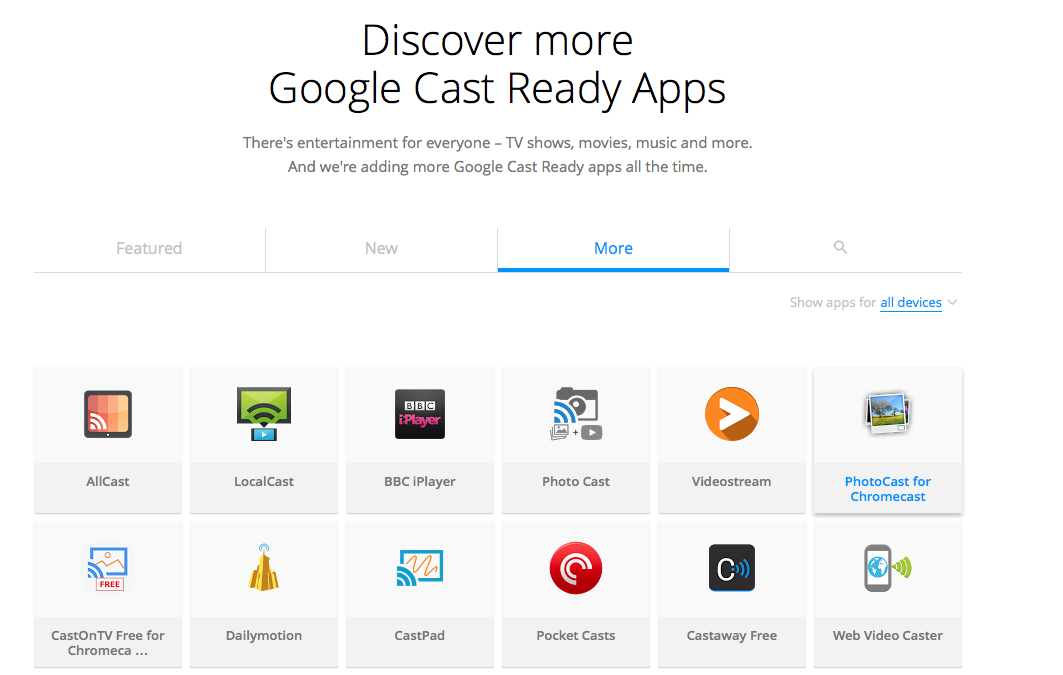Select the Show apps for label
Image resolution: width=1063 pixels, height=675 pixels.
[x=831, y=302]
